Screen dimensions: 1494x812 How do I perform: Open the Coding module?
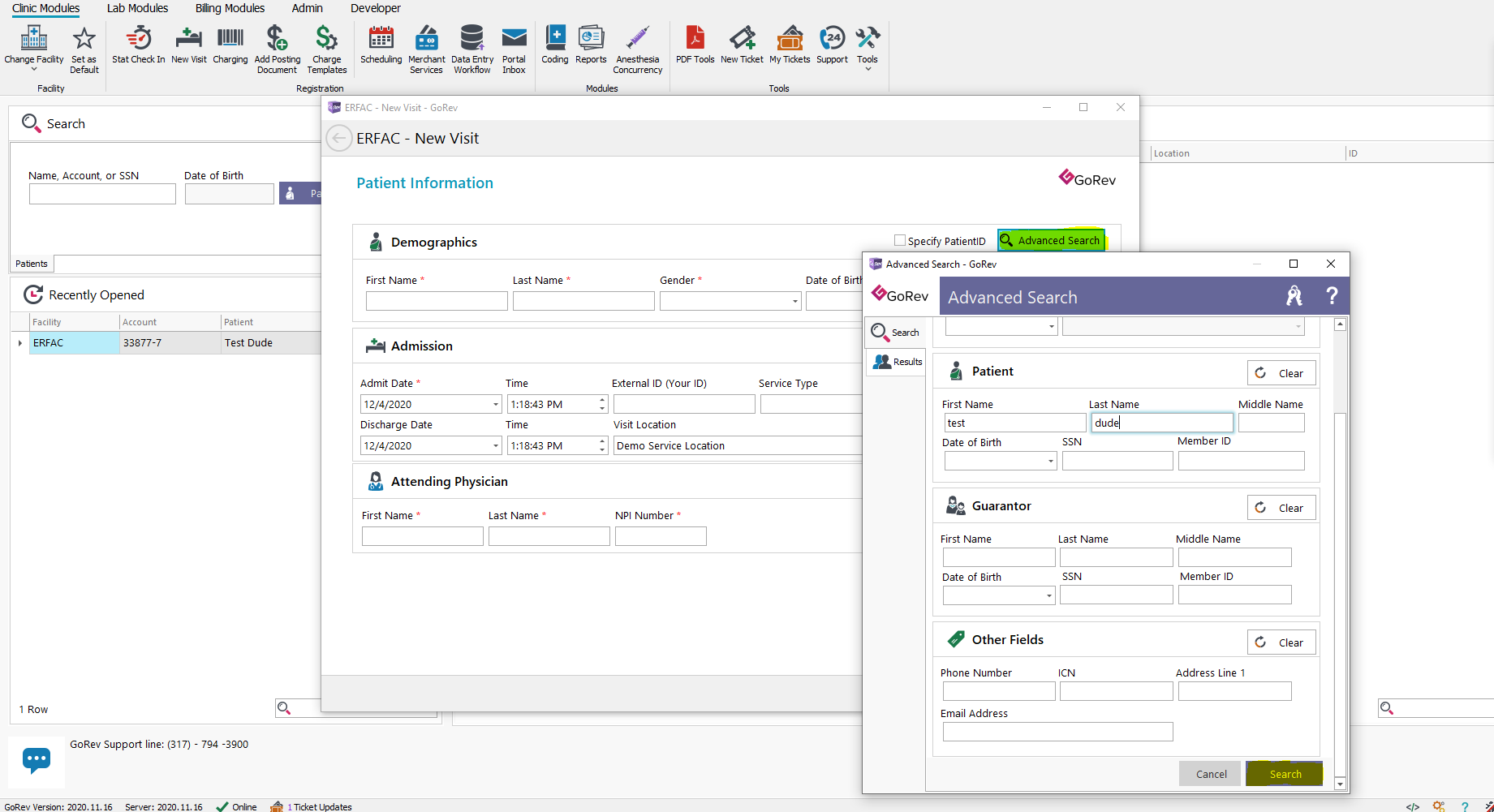click(555, 45)
